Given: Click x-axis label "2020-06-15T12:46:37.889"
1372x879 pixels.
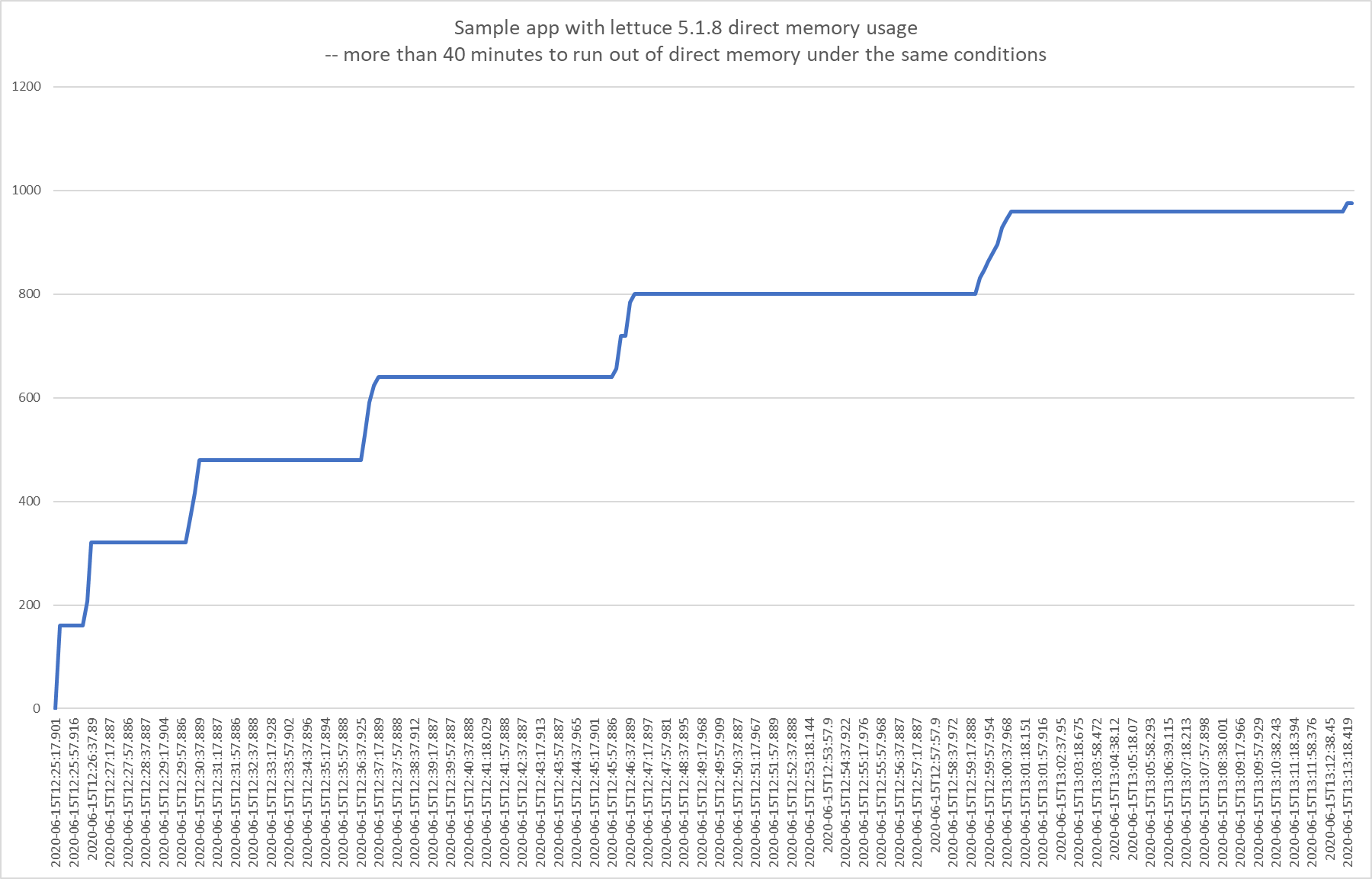Looking at the screenshot, I should pos(630,792).
